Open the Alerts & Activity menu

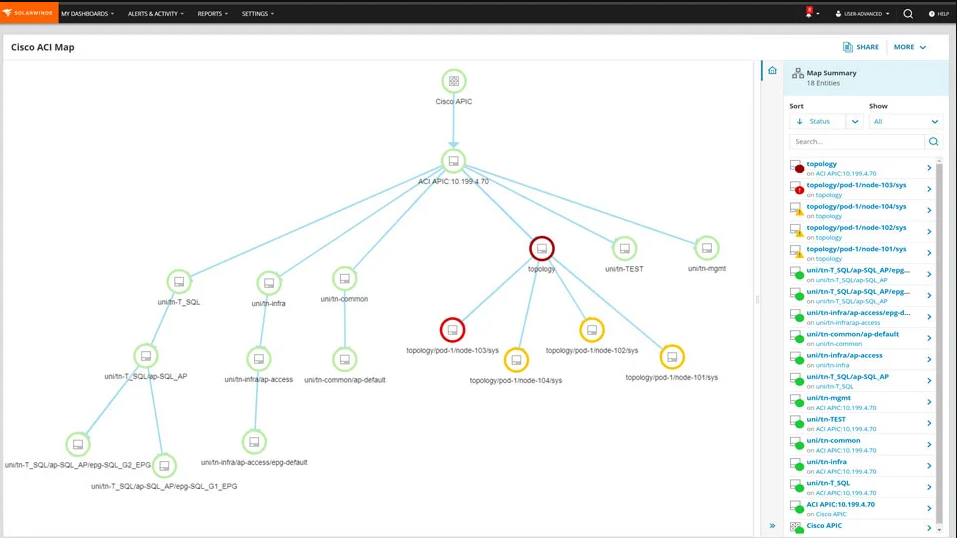[155, 14]
